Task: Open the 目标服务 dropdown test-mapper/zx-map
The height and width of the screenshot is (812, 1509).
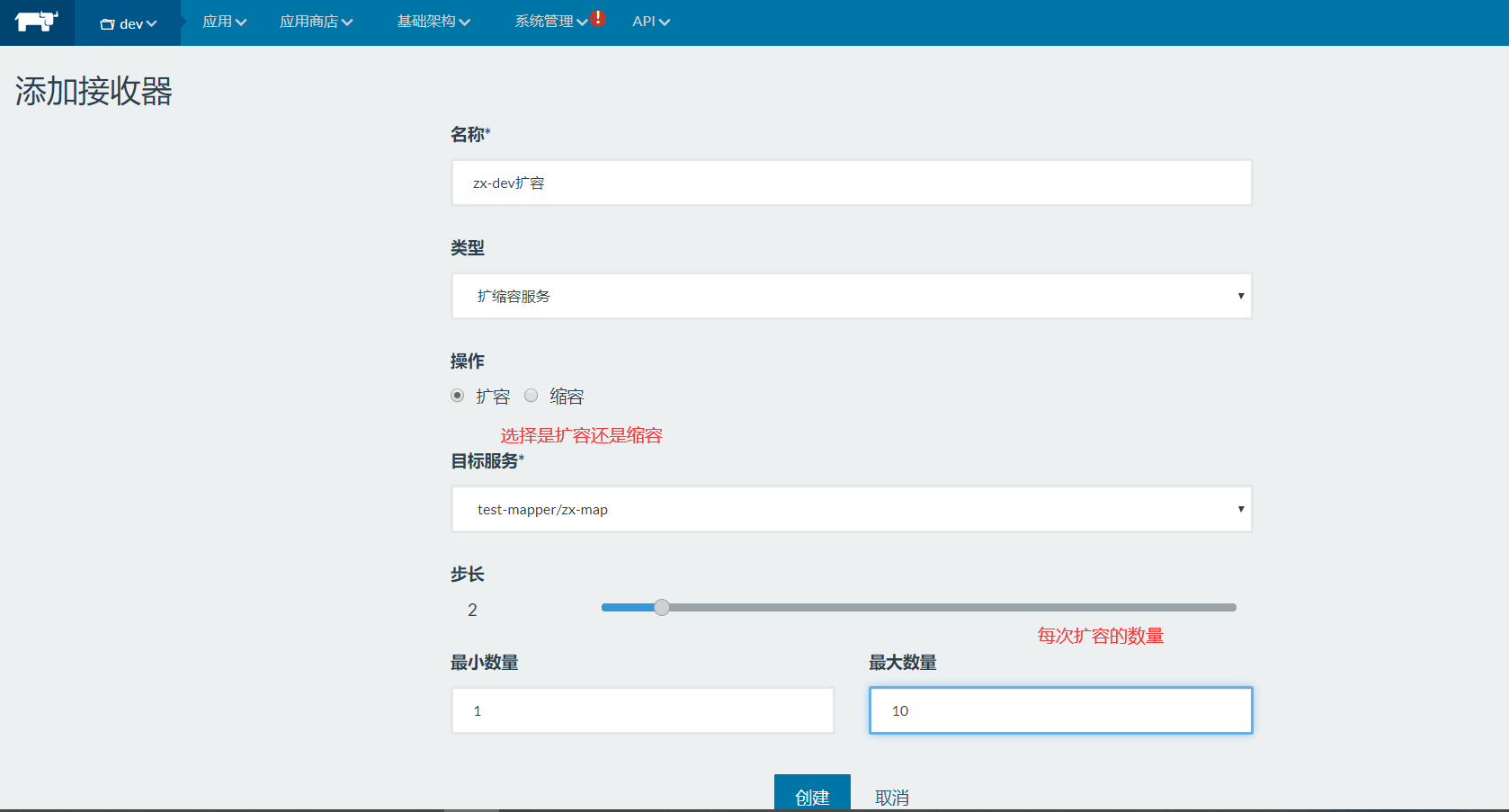Action: [x=851, y=509]
